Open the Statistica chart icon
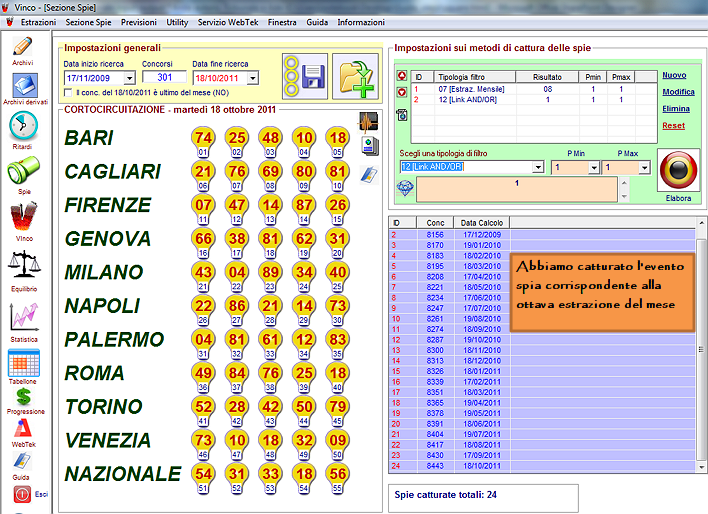This screenshot has width=708, height=514. 24,317
